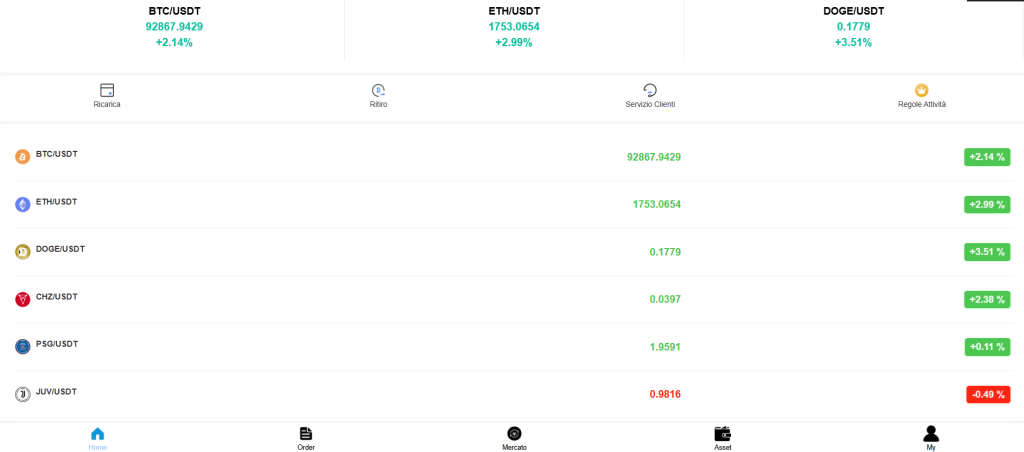This screenshot has height=452, width=1024.
Task: Select the ETH/USDT list row name
Action: click(57, 202)
